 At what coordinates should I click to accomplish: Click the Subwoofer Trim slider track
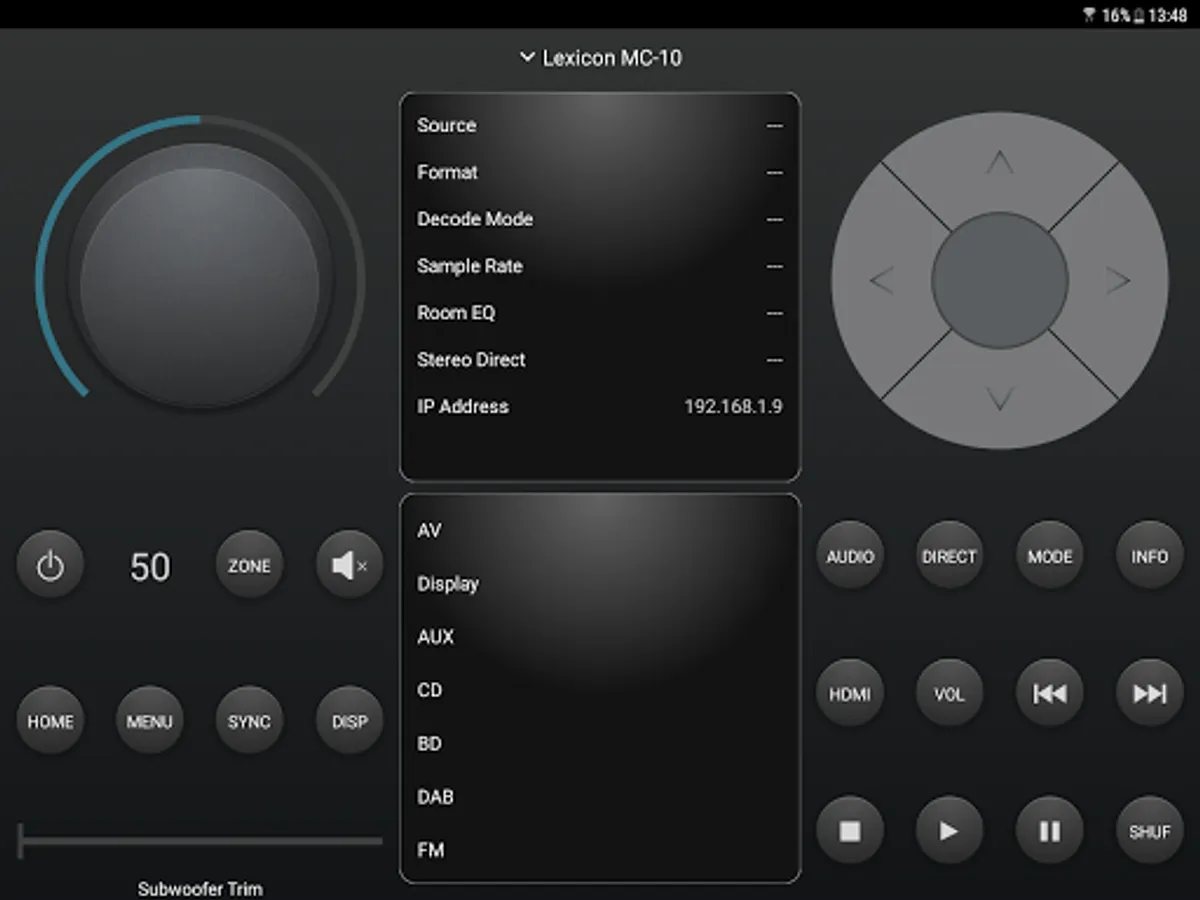[x=200, y=841]
